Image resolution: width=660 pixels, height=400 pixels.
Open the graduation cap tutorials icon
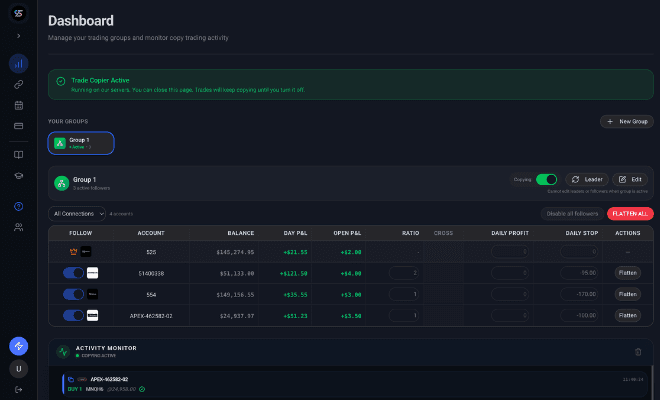point(19,176)
